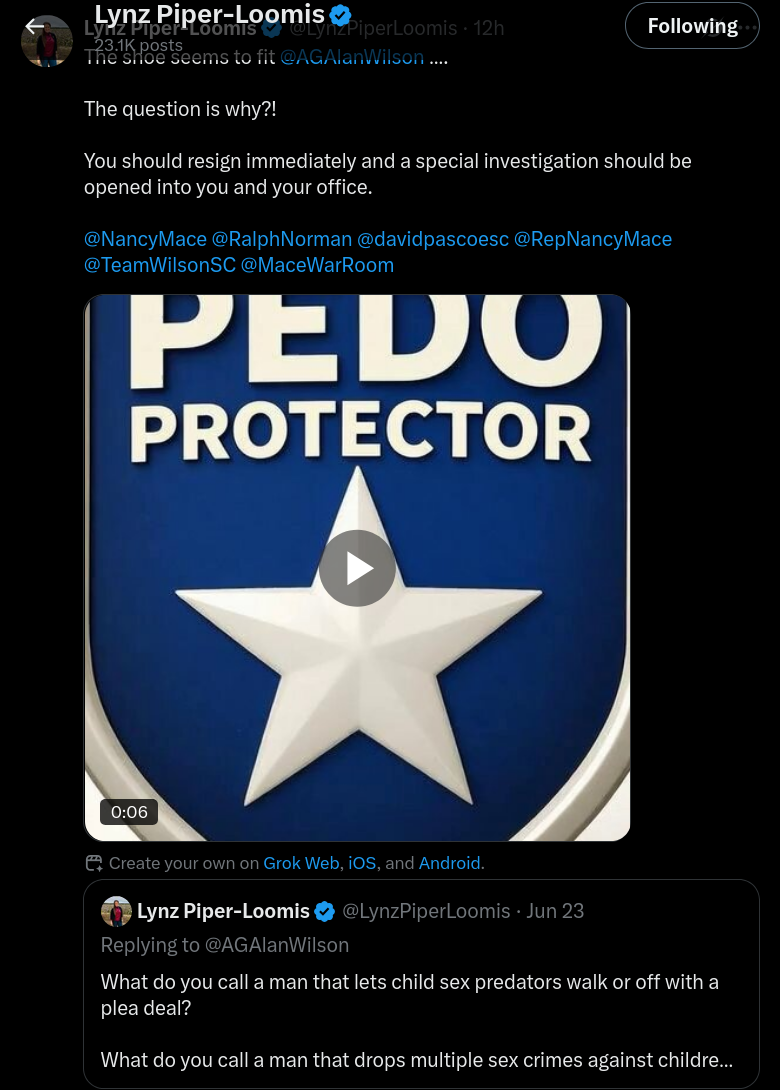Click the 0:06 video duration badge
This screenshot has width=780, height=1090.
click(x=129, y=812)
